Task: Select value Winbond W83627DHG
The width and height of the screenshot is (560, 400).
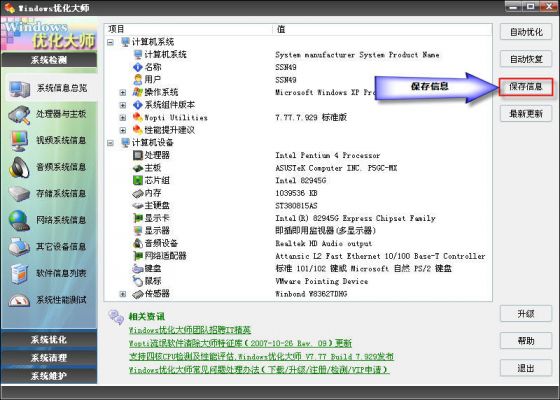Action: 311,294
